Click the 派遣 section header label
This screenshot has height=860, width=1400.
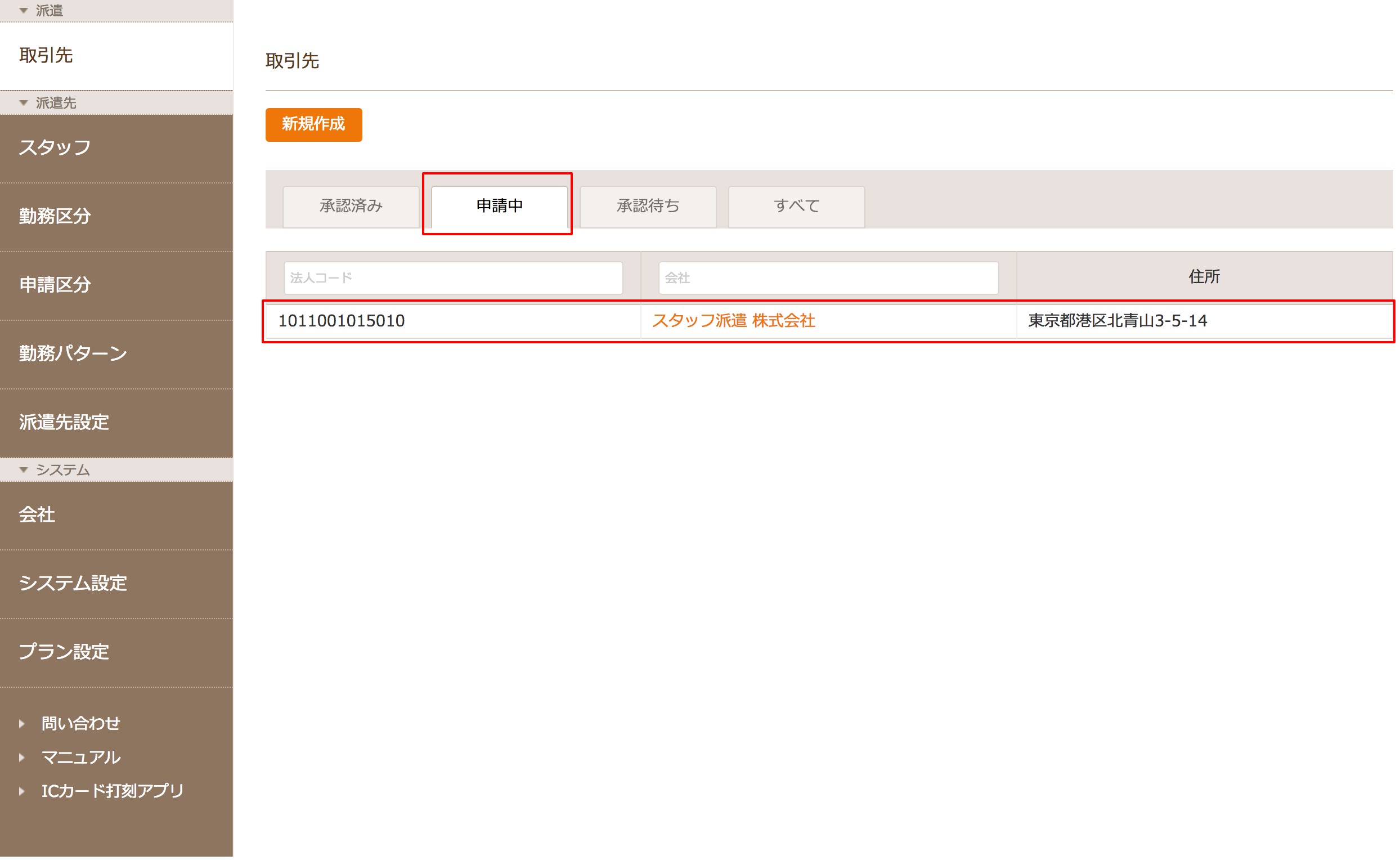coord(50,11)
